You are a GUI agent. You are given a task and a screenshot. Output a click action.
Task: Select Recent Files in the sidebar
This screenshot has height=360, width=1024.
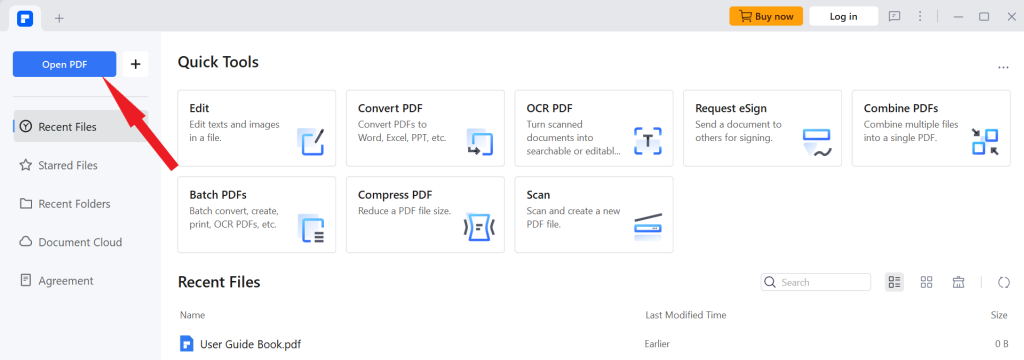(81, 126)
